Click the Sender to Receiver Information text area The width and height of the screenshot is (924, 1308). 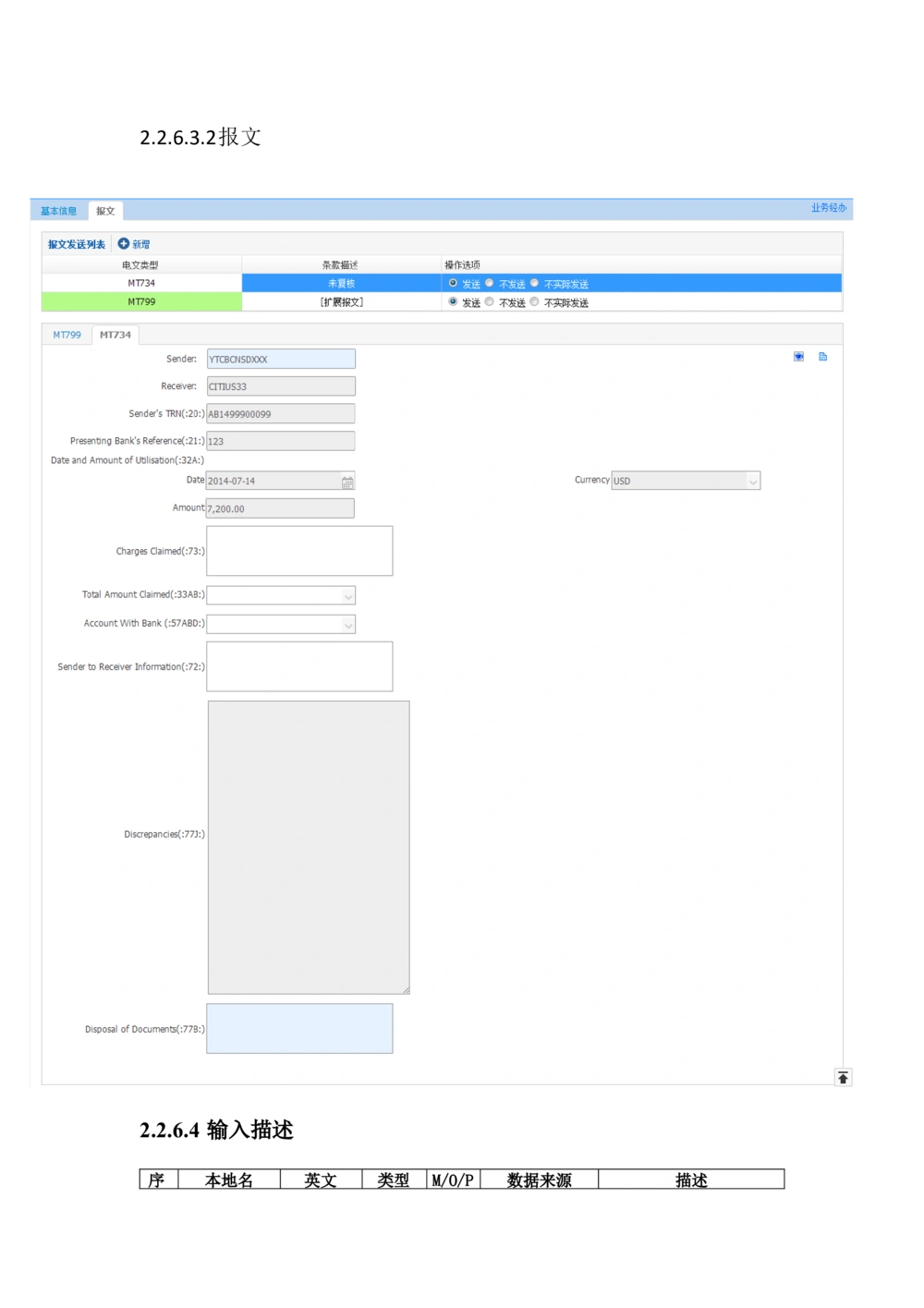[299, 666]
